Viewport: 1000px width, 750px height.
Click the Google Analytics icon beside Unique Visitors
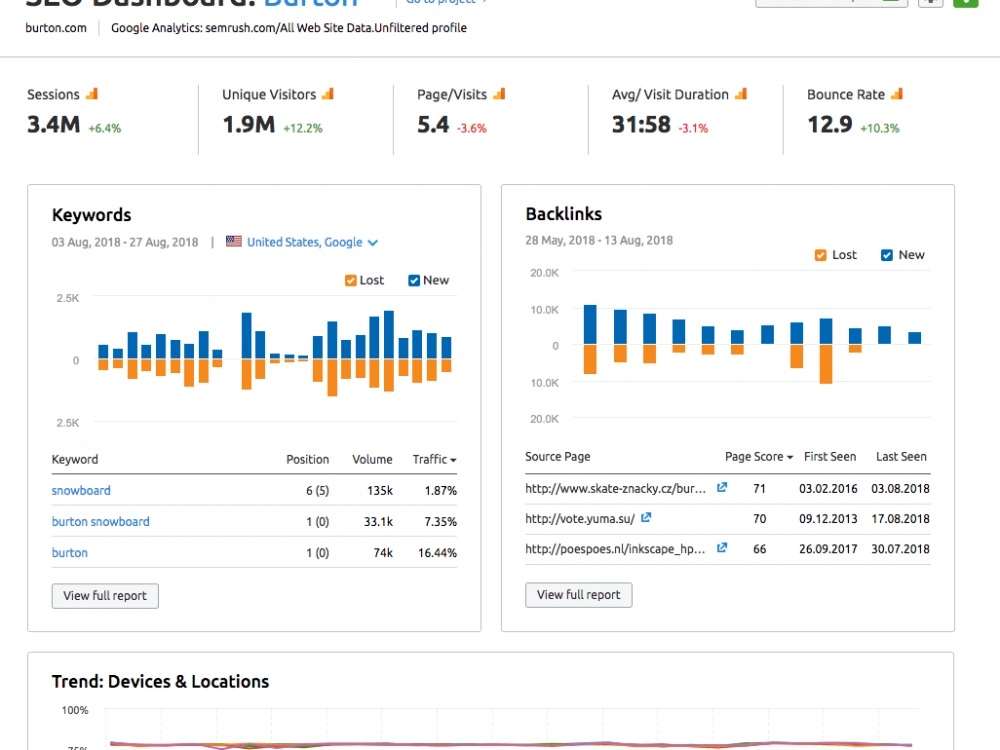tap(328, 94)
